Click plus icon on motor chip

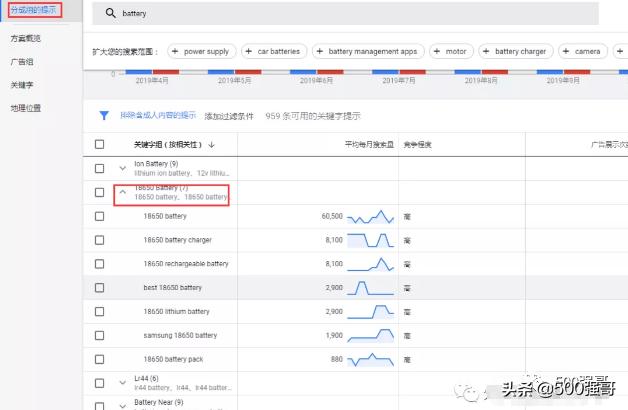point(437,51)
